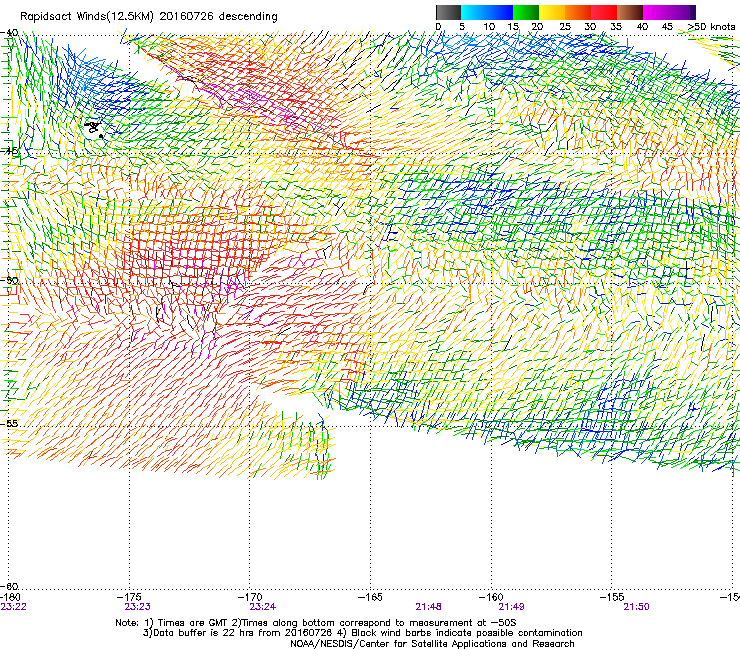This screenshot has width=740, height=650.
Task: Click the '35' legend scale label
Action: 616,27
